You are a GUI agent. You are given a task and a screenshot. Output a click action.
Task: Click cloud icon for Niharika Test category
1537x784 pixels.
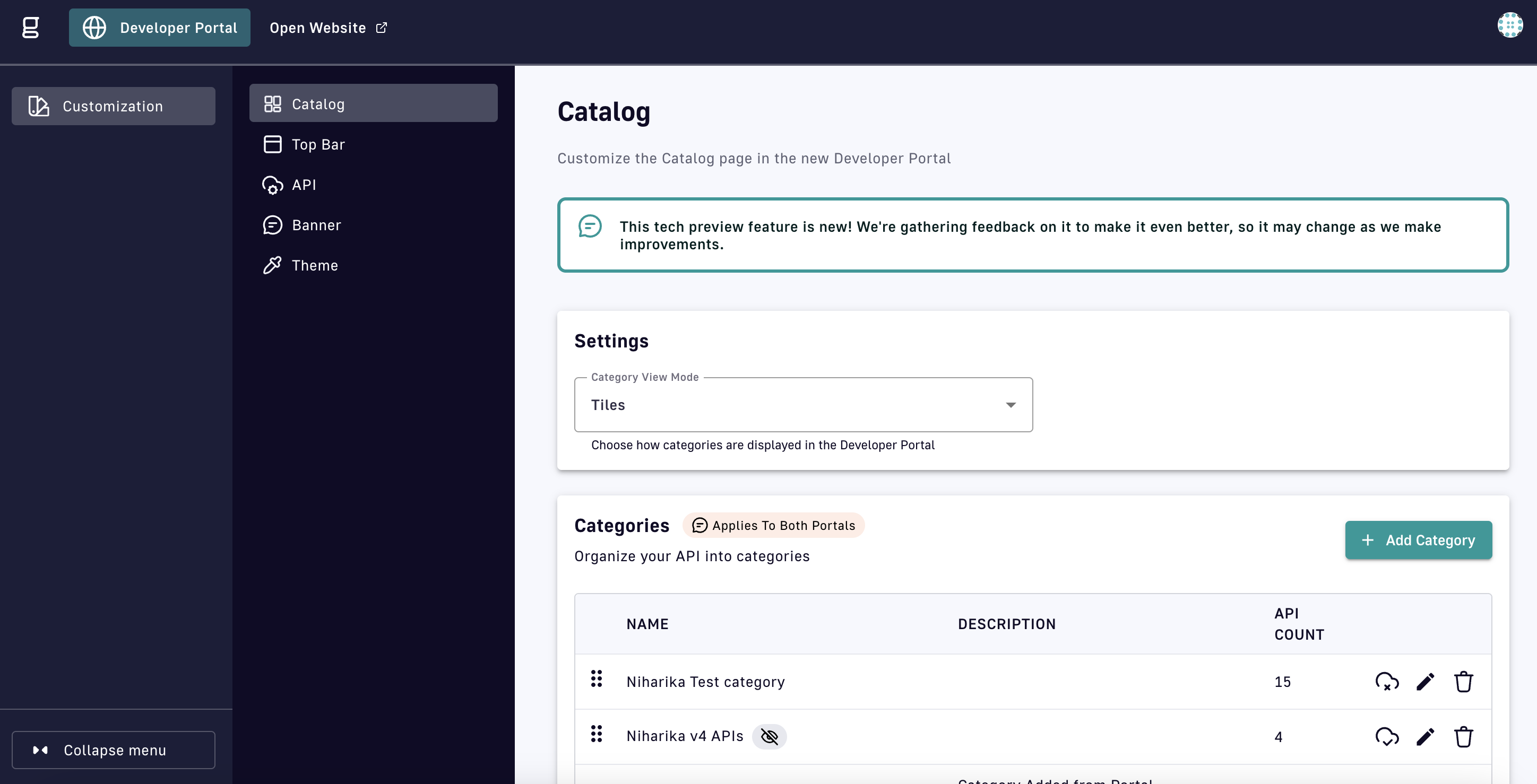coord(1387,682)
